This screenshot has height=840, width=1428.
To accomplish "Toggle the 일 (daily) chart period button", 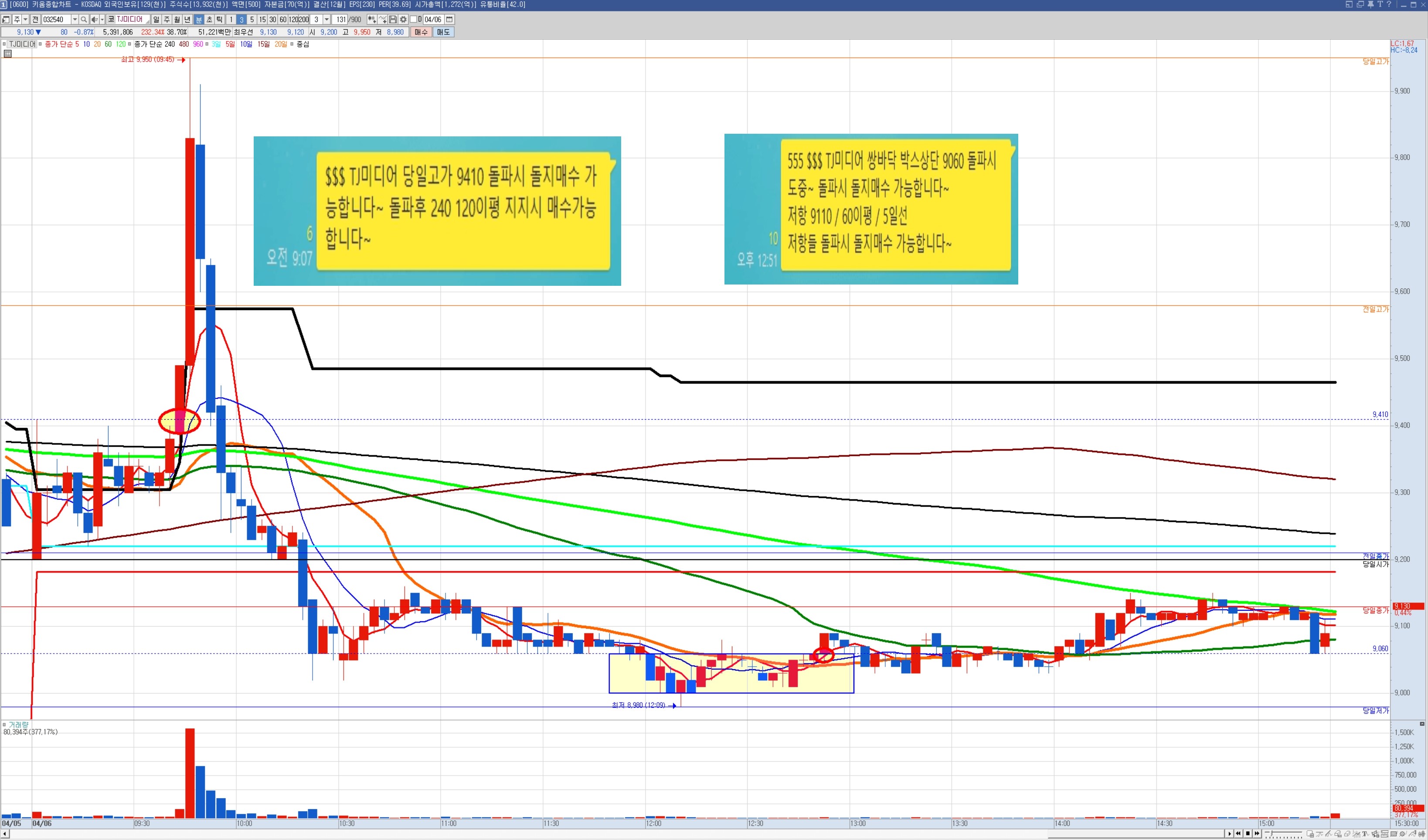I will (156, 19).
